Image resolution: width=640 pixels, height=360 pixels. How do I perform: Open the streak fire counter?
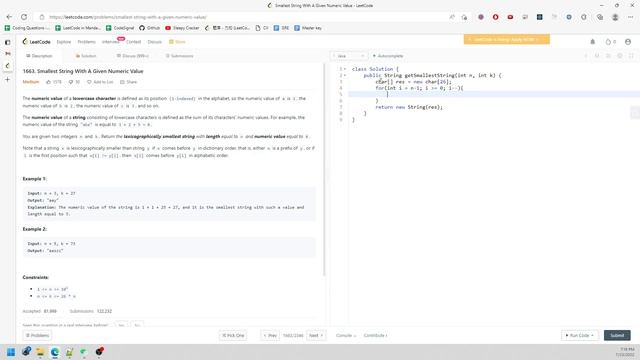coord(611,42)
